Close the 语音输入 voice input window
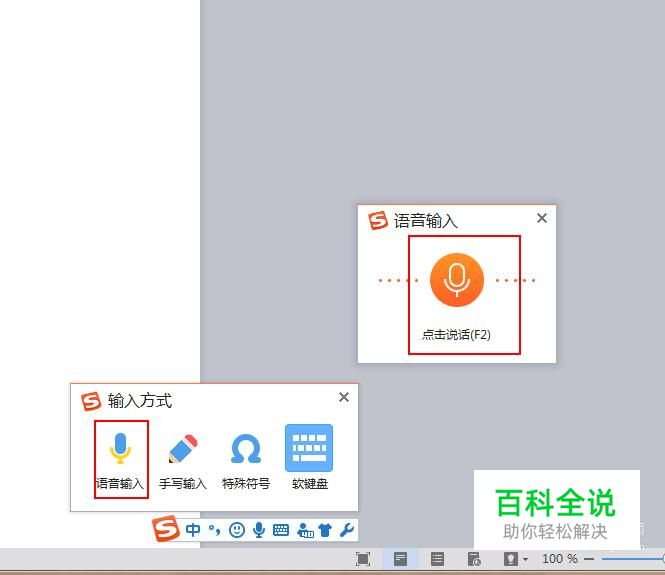Screen dimensions: 665x575 542,218
